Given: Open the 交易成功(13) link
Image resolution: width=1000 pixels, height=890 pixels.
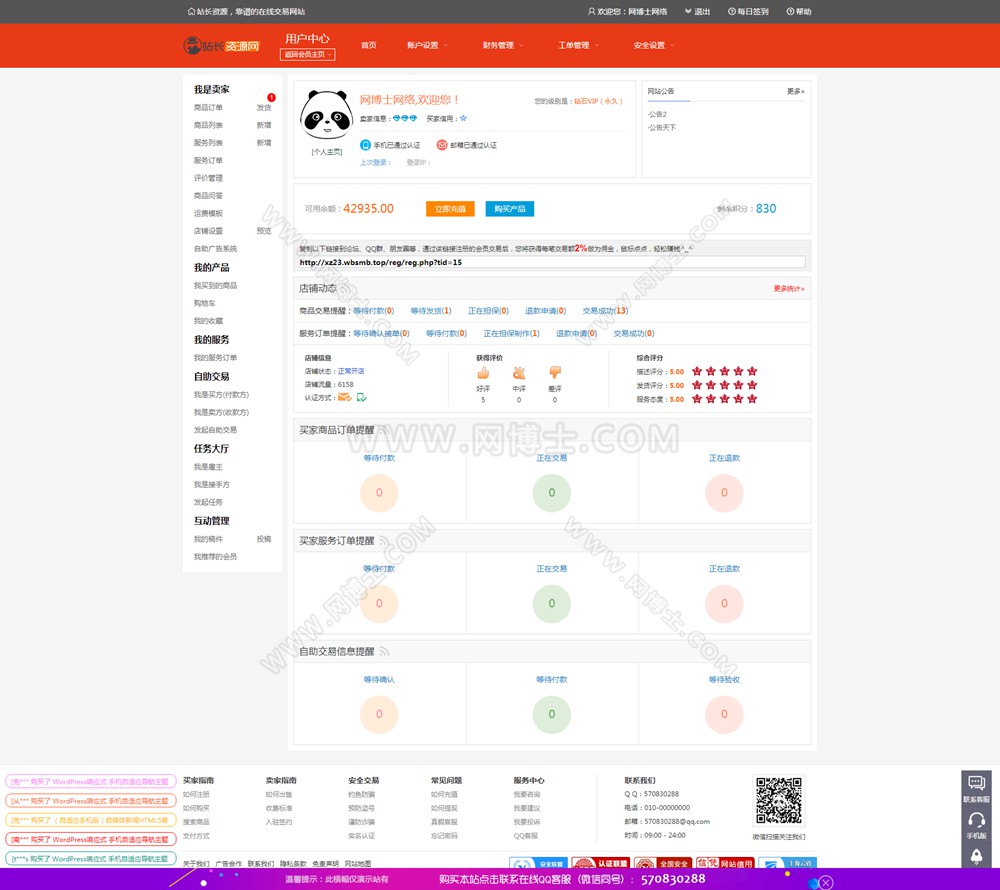Looking at the screenshot, I should pyautogui.click(x=605, y=311).
